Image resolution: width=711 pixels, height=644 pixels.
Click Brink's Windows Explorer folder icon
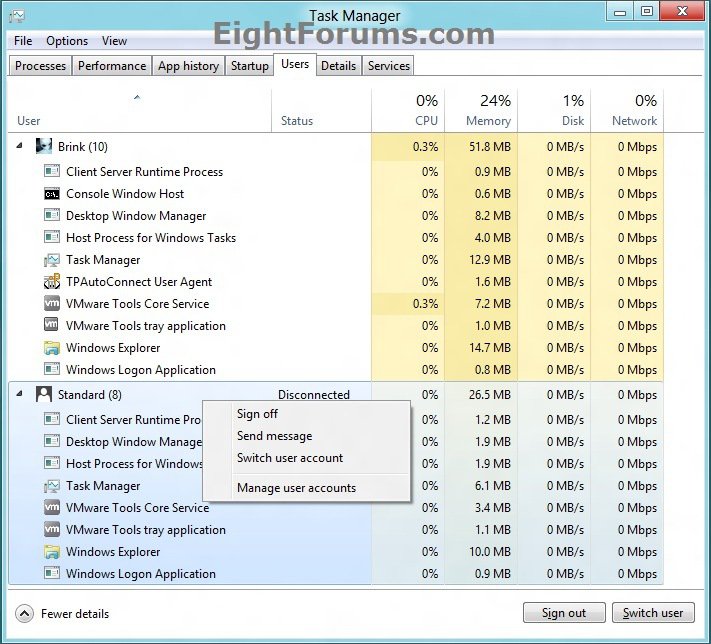coord(52,348)
